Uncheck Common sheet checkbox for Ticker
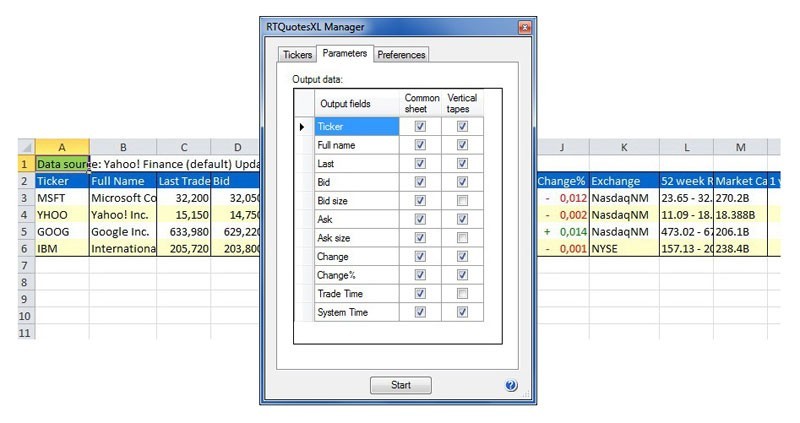This screenshot has width=800, height=423. pos(420,127)
